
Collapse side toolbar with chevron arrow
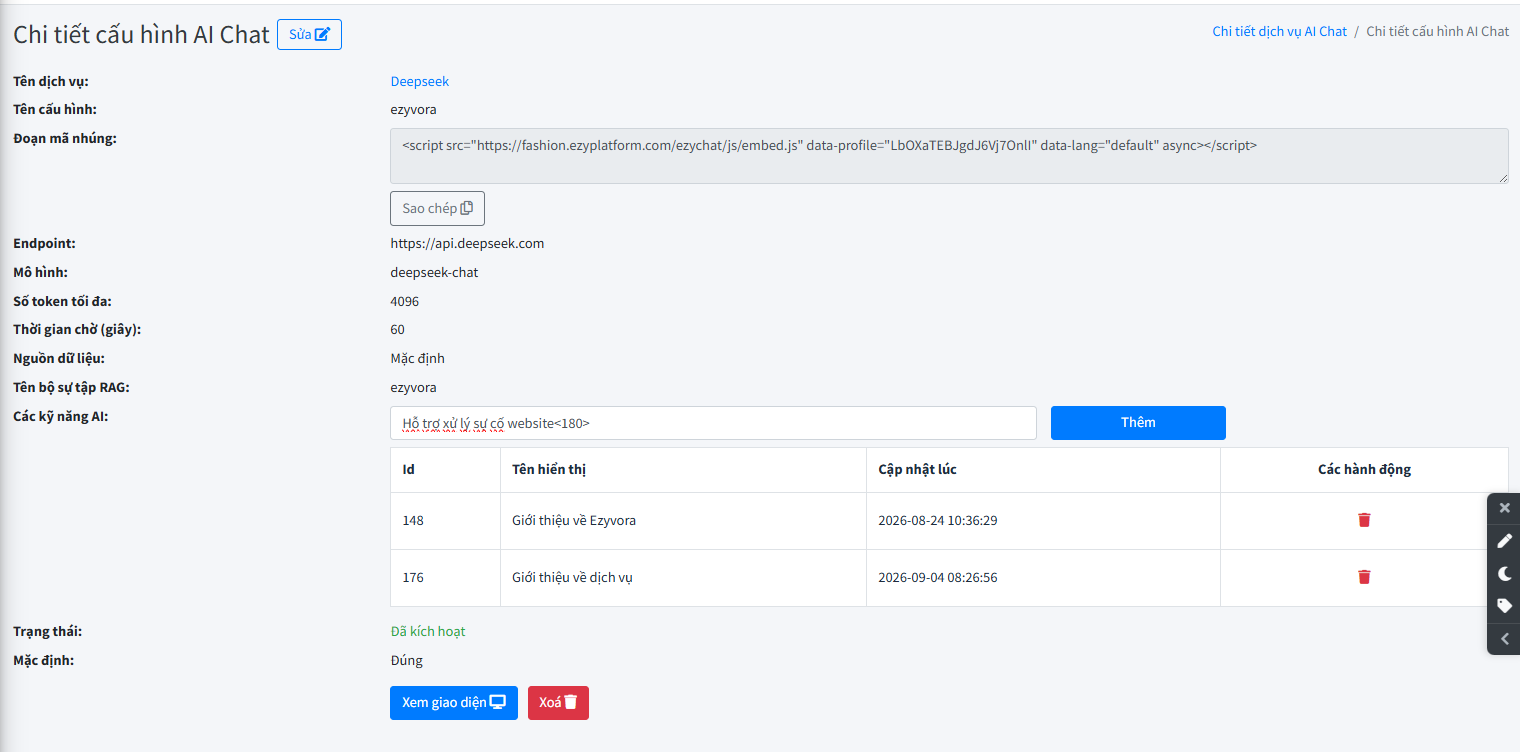coord(1504,639)
